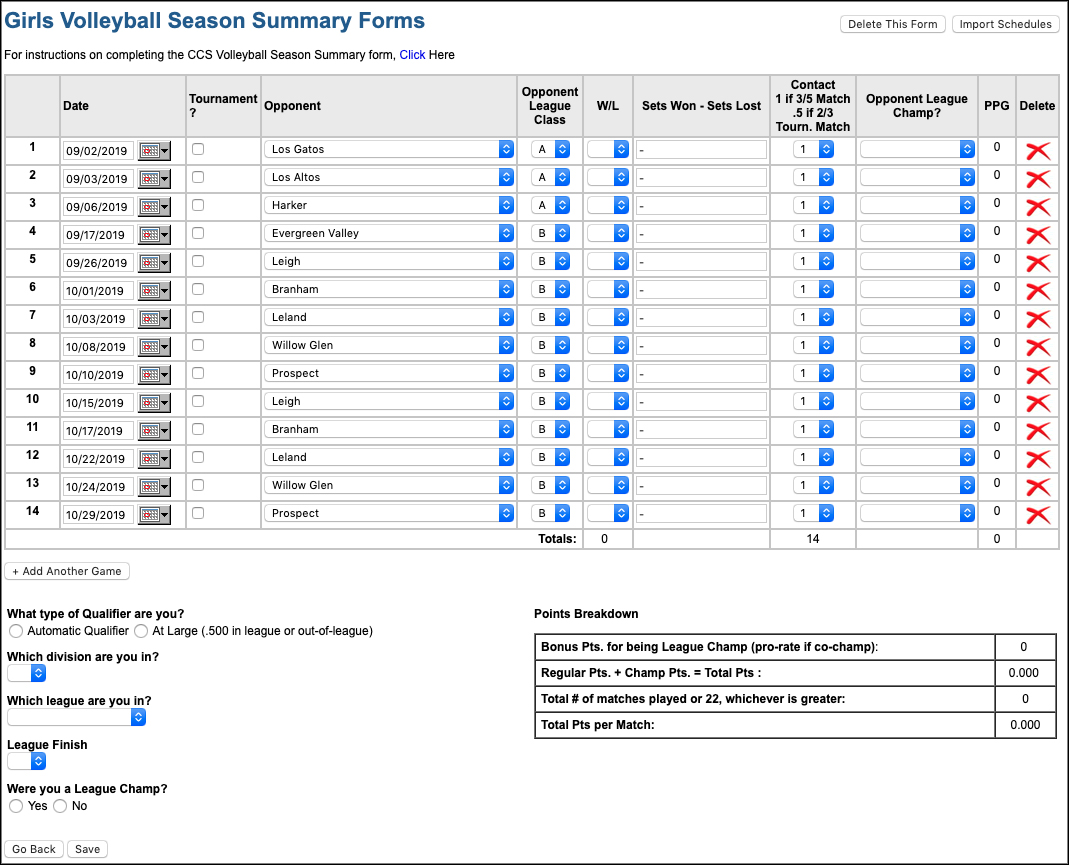Image resolution: width=1069 pixels, height=865 pixels.
Task: Open Contact value dropdown for row 7 Leland
Action: click(813, 317)
